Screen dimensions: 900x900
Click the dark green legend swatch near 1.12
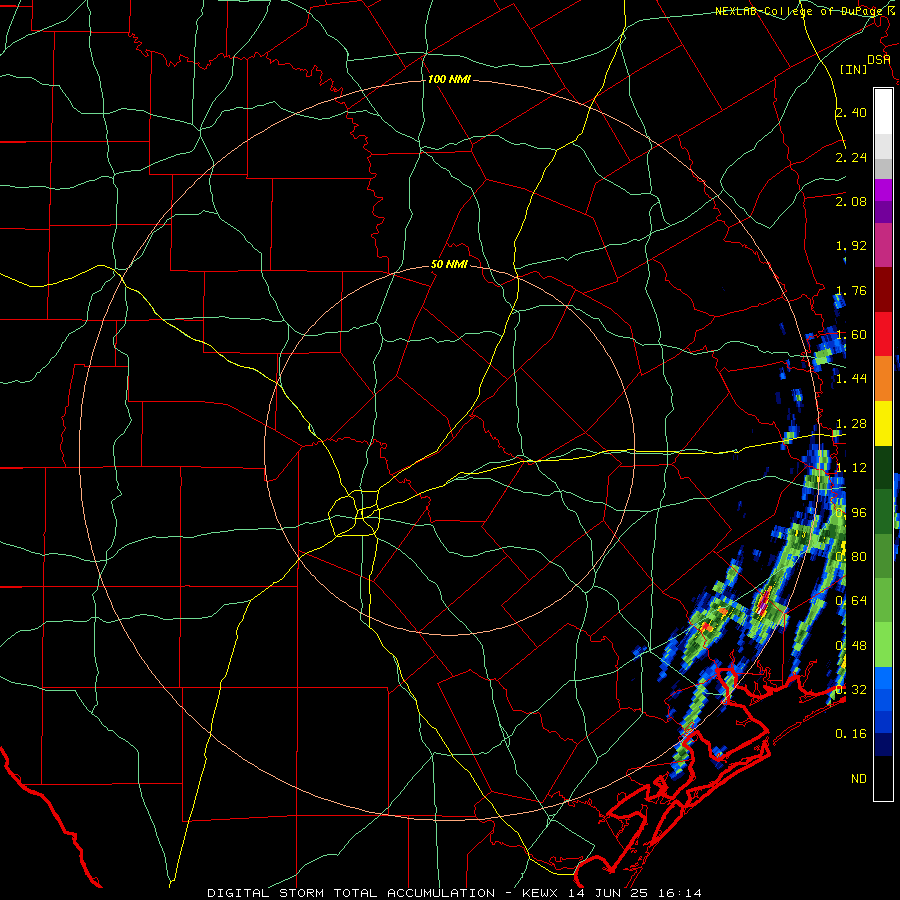pyautogui.click(x=883, y=468)
